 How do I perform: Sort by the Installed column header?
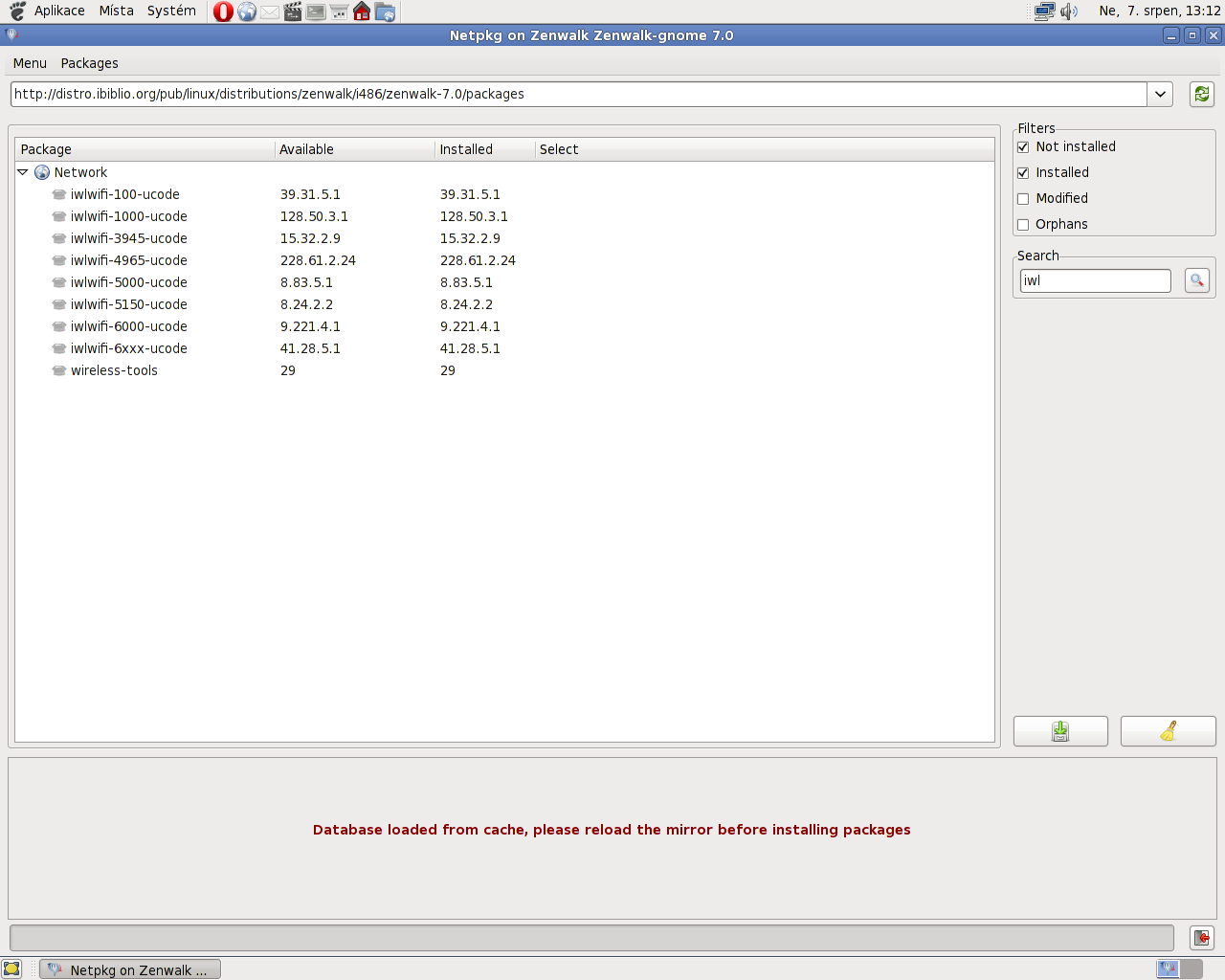485,149
